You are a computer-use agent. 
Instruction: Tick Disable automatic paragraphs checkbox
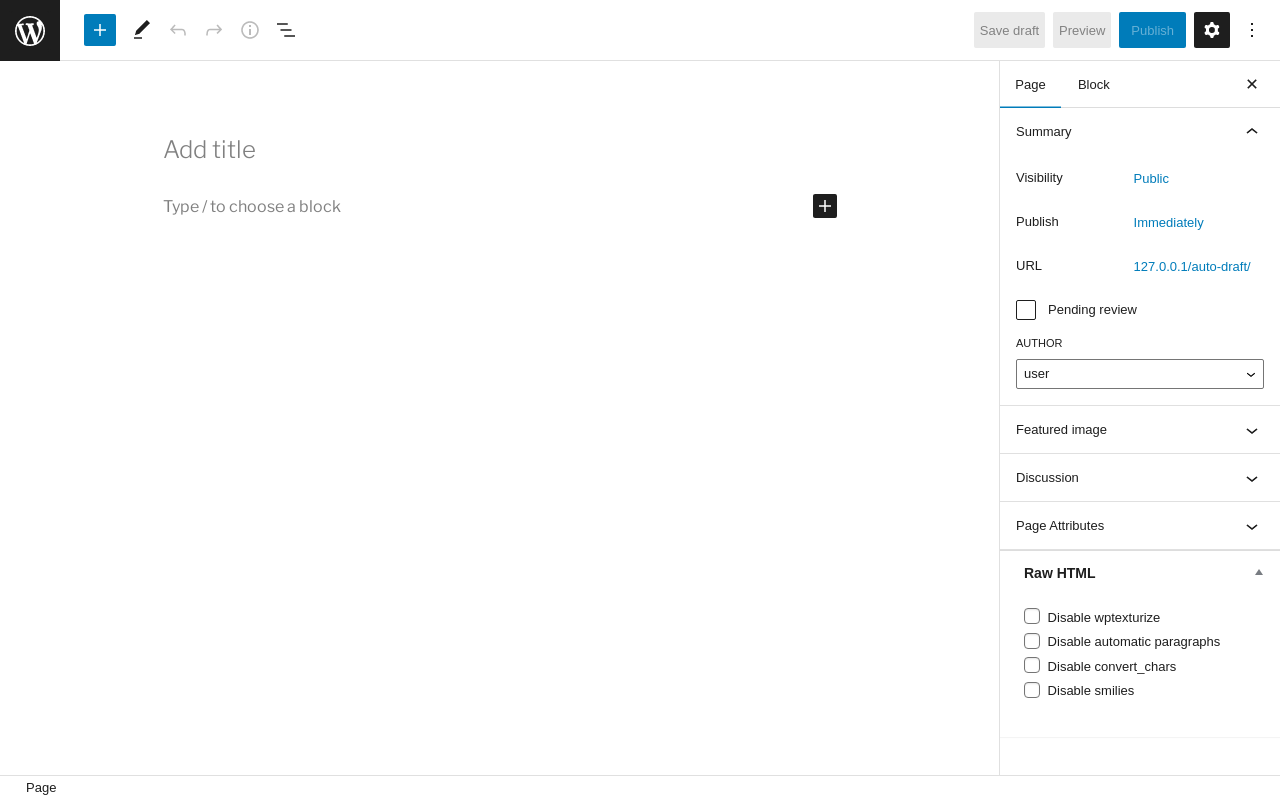[1032, 641]
